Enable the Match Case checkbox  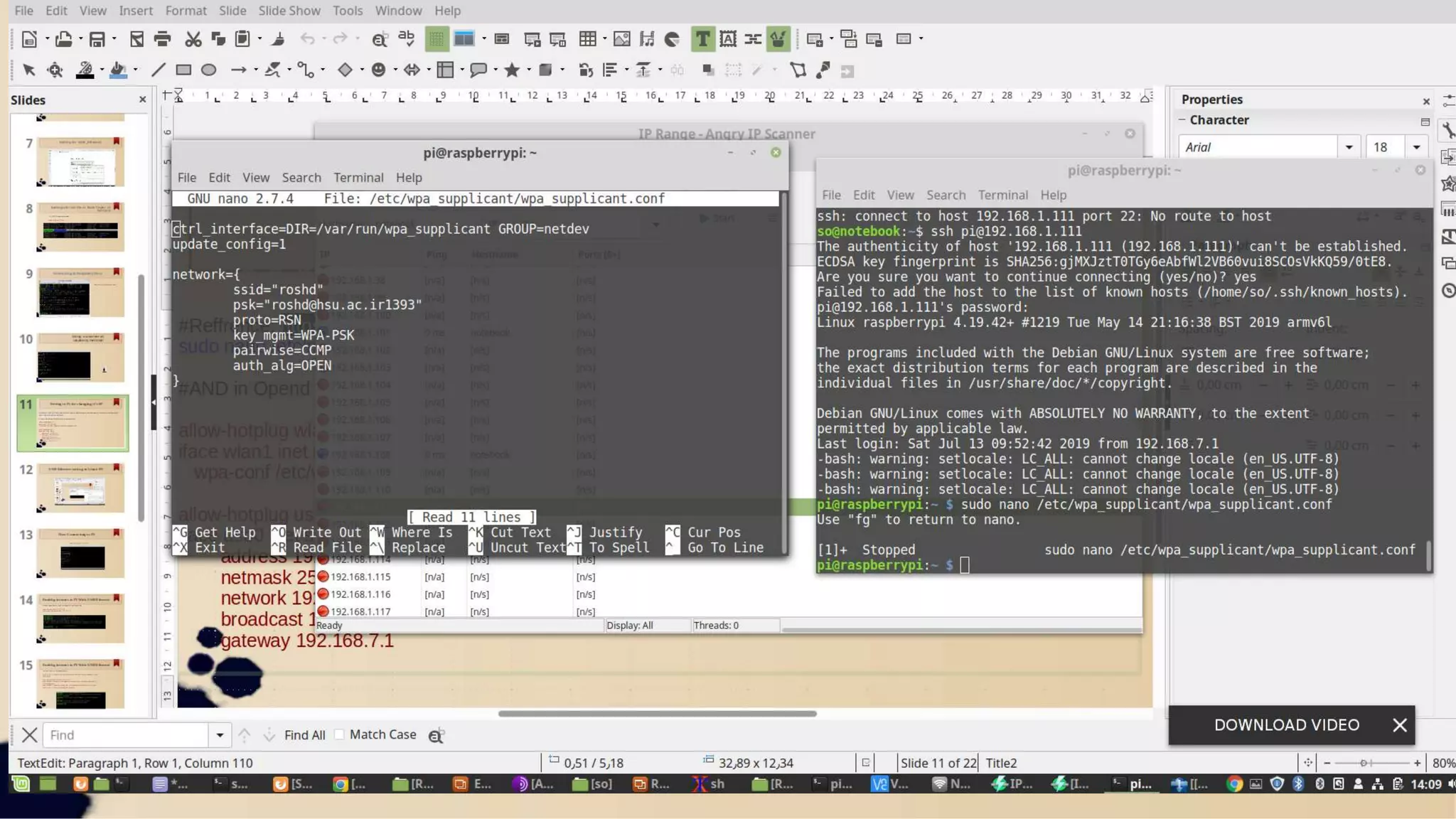coord(340,734)
